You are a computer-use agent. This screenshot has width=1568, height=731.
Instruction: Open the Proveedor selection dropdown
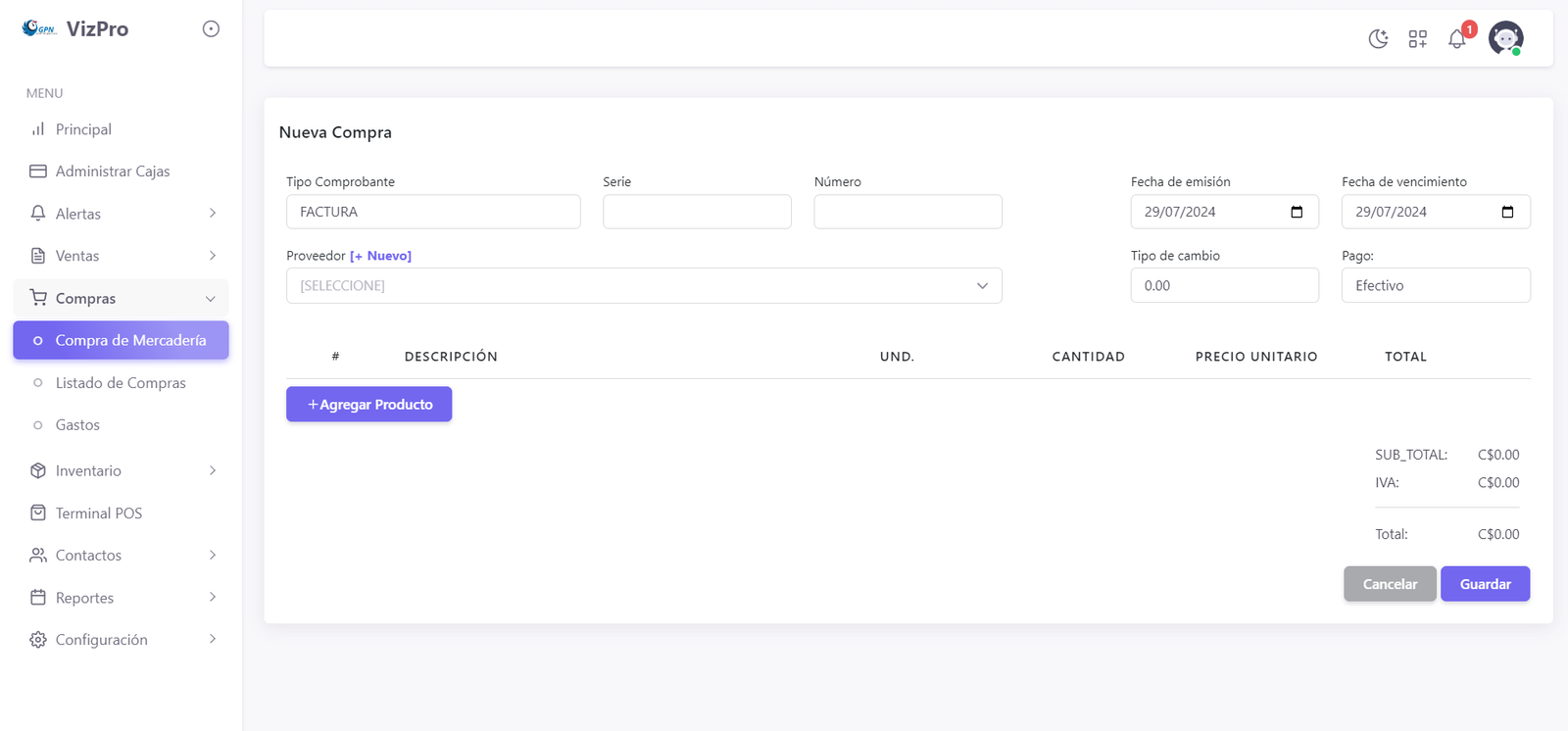(x=643, y=286)
